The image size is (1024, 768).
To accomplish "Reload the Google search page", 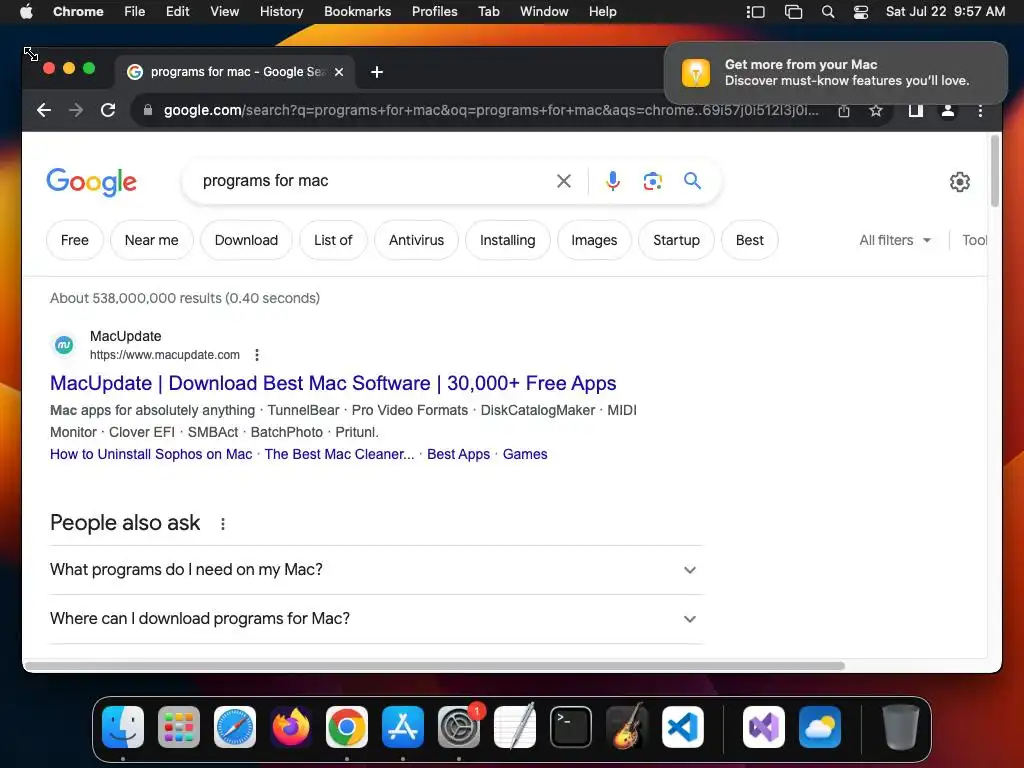I will [x=108, y=110].
